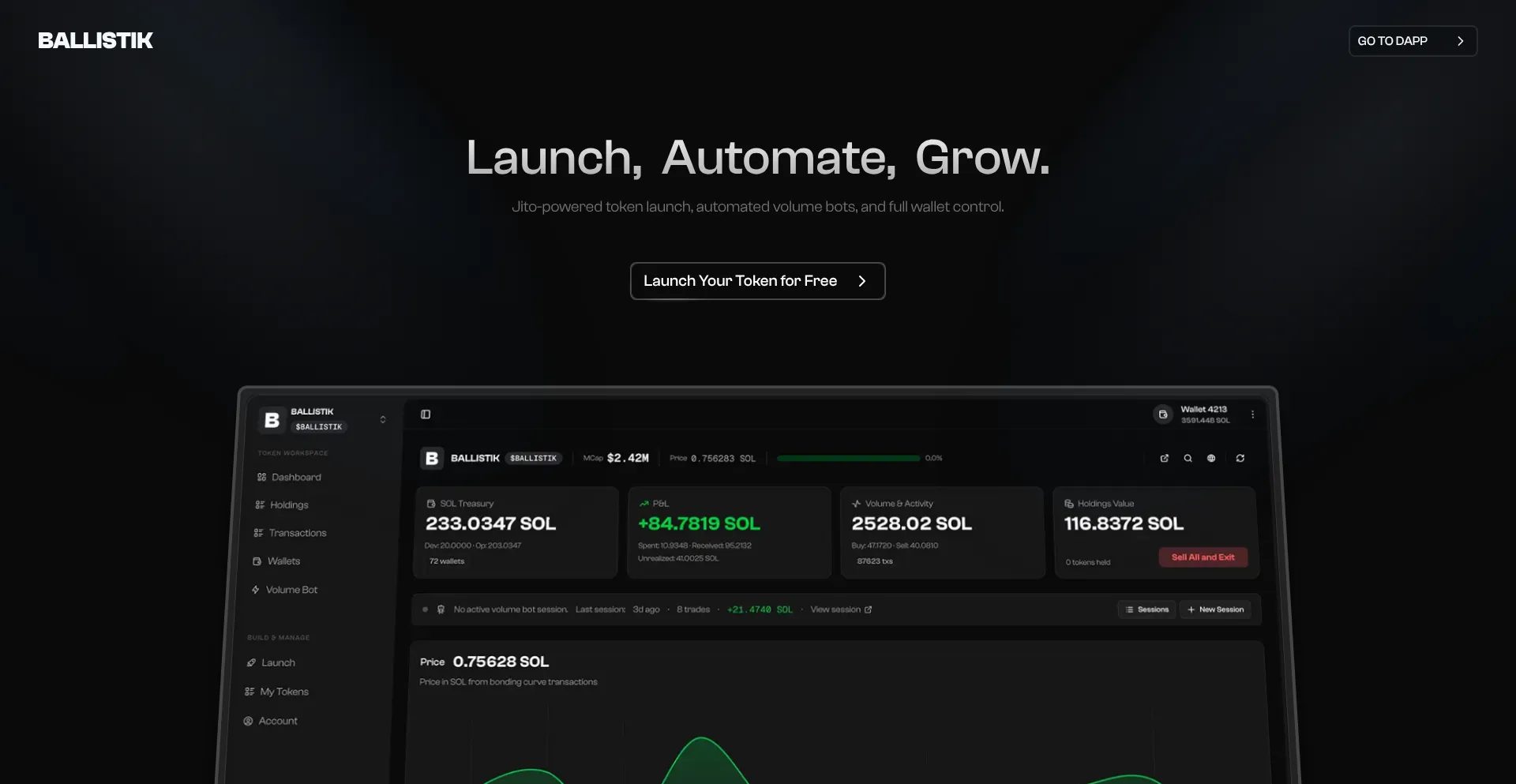The width and height of the screenshot is (1516, 784).
Task: Click the View session link
Action: point(841,610)
